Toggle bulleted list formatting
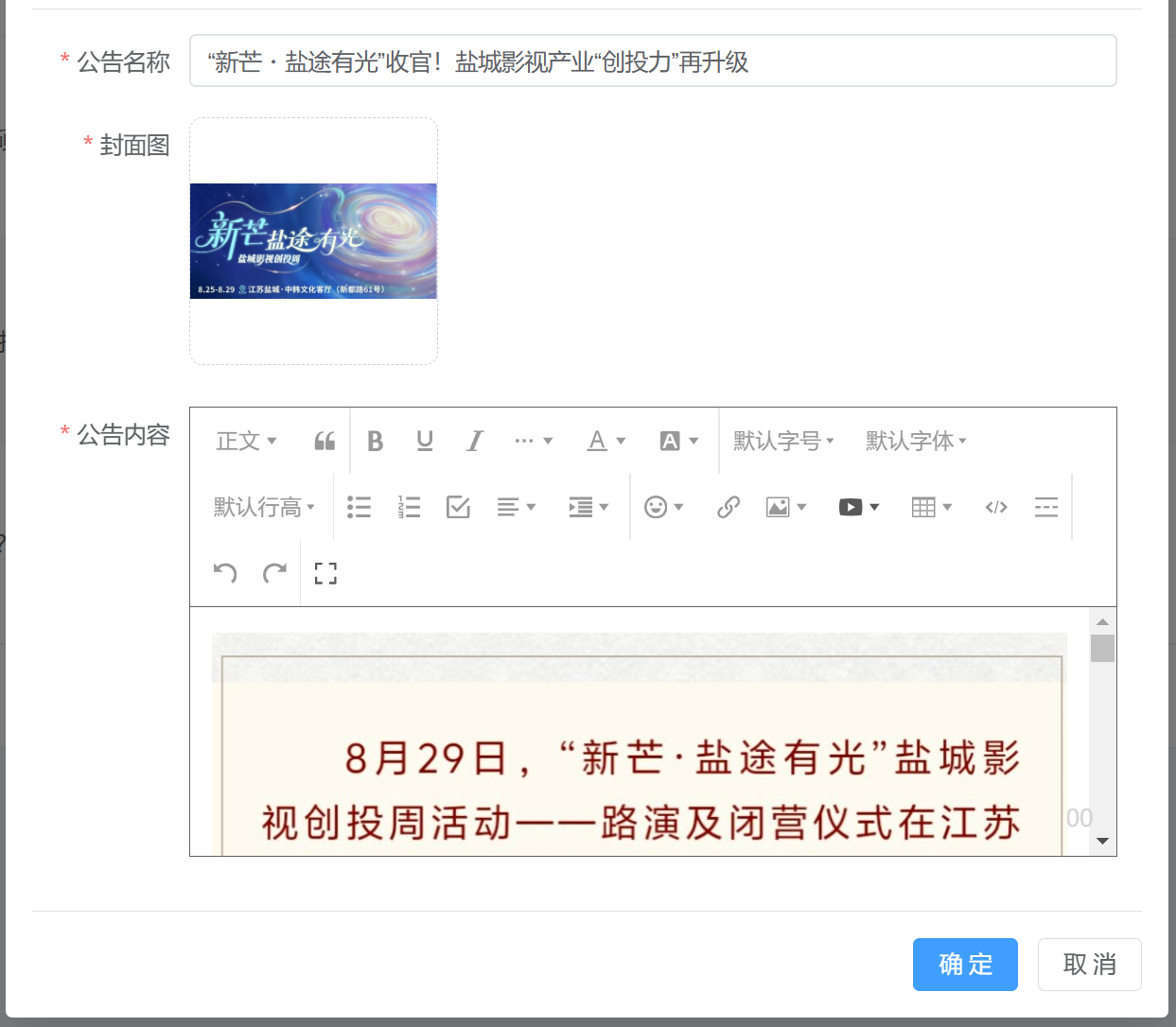 pyautogui.click(x=359, y=507)
